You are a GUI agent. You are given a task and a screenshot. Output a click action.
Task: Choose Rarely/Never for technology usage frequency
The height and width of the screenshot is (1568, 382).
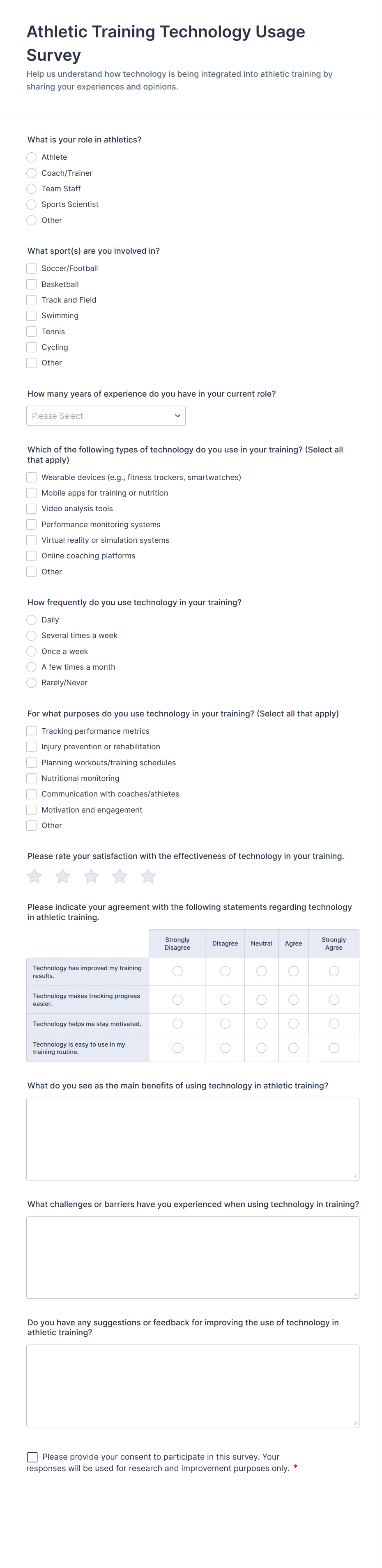[31, 682]
